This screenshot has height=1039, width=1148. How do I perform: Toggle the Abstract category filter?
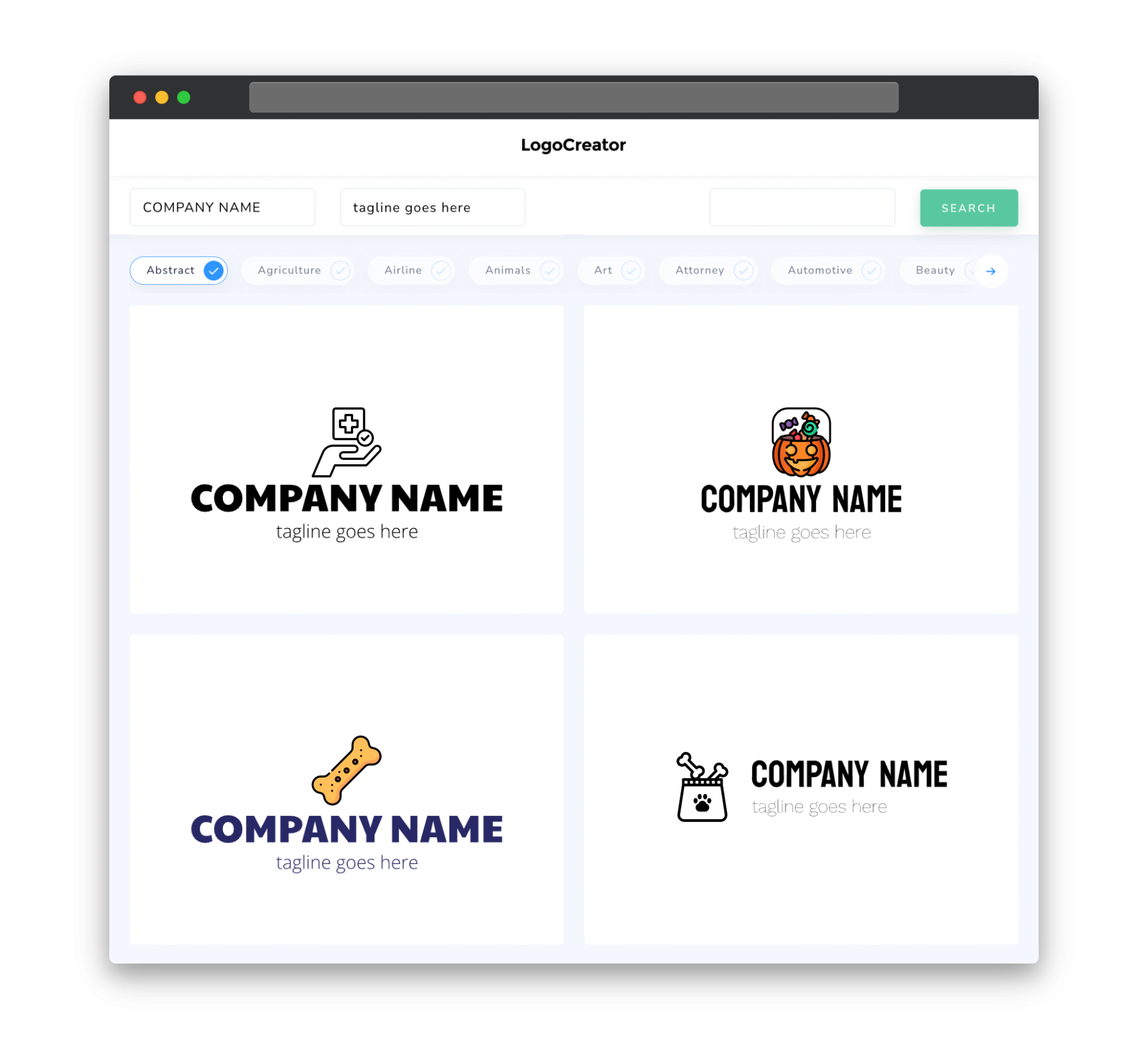180,270
